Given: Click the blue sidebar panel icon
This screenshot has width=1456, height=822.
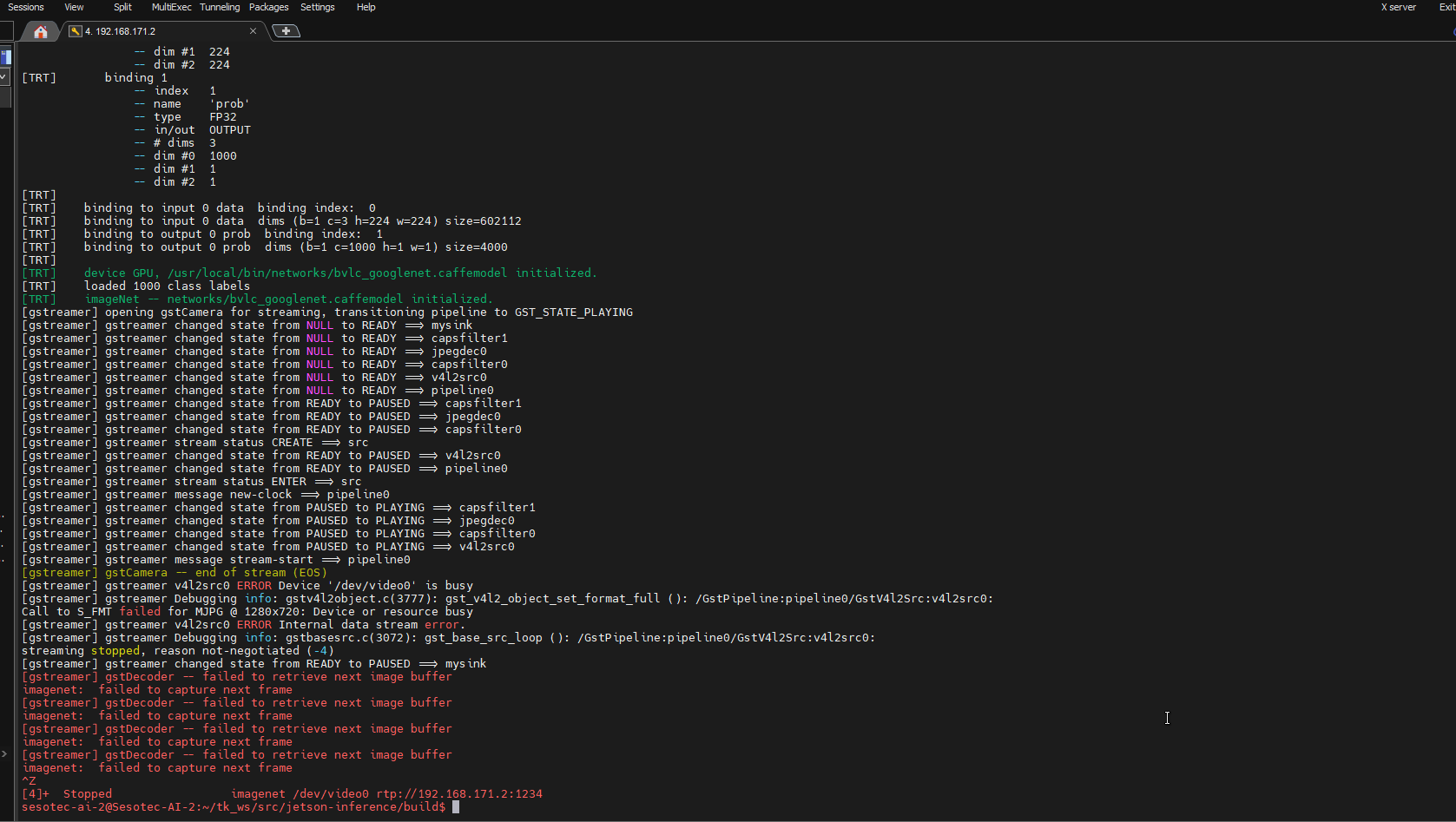Looking at the screenshot, I should [5, 57].
